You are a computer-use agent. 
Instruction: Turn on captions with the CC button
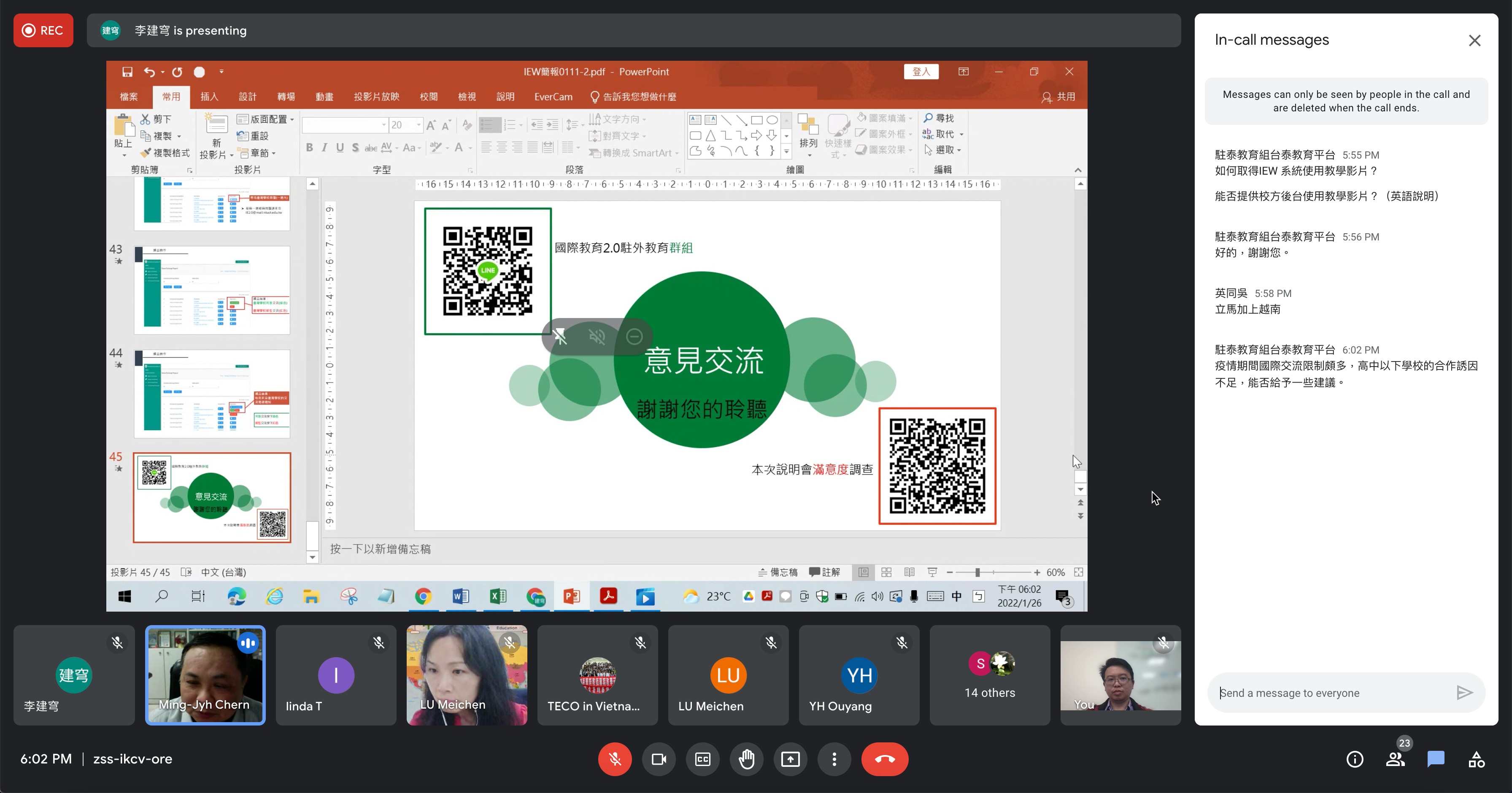702,759
